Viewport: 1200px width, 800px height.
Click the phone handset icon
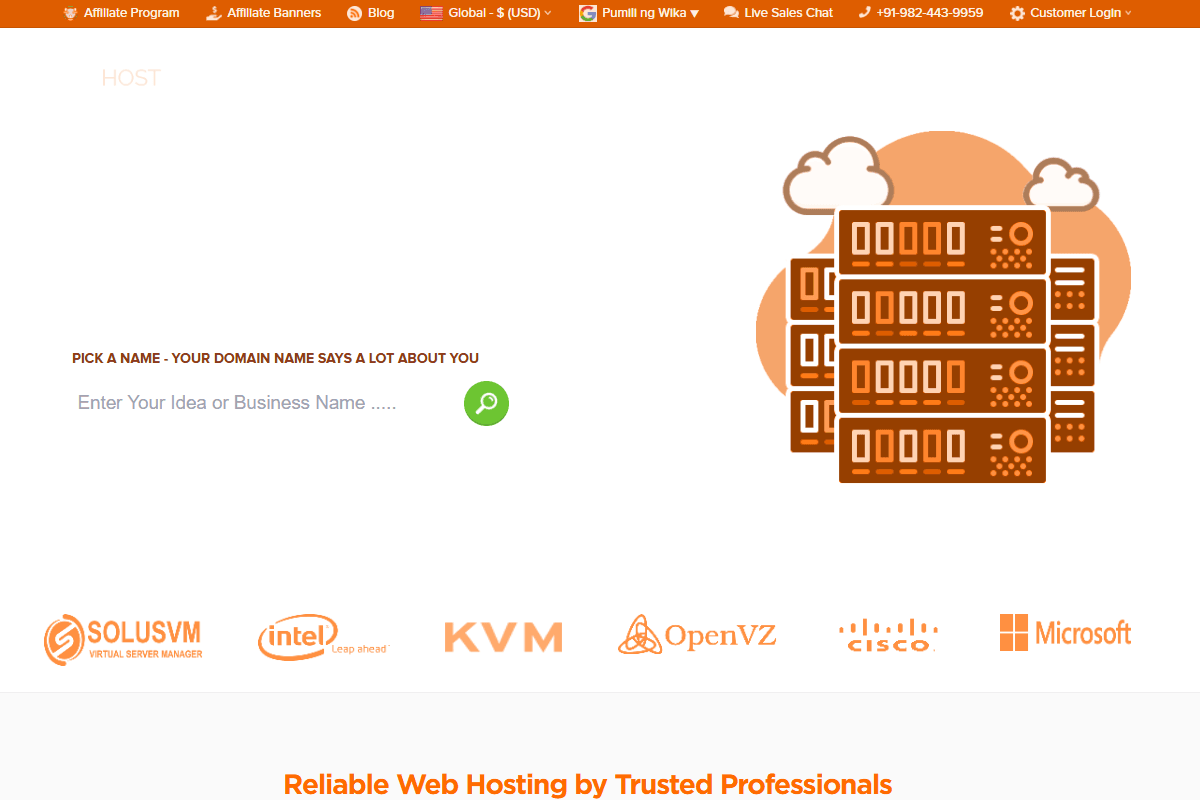tap(865, 13)
